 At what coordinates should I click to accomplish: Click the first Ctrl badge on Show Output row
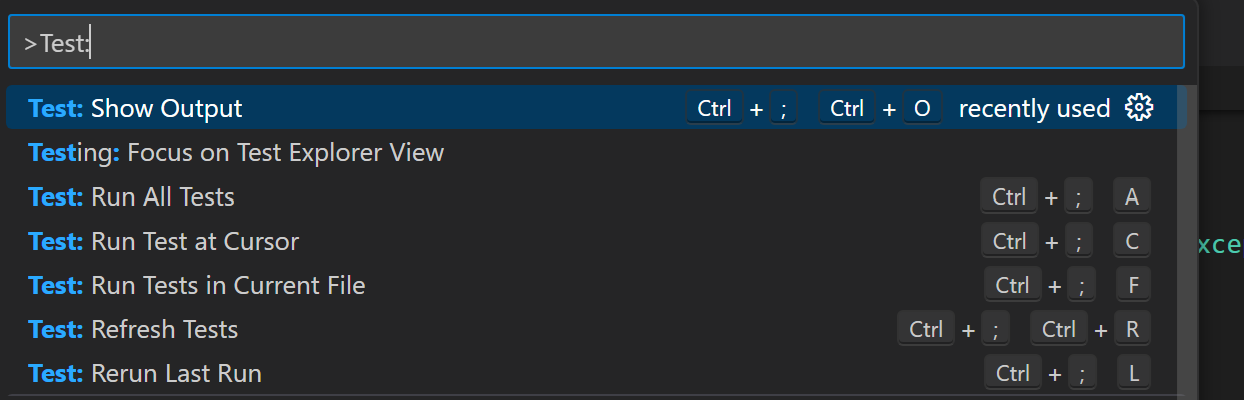pos(714,108)
